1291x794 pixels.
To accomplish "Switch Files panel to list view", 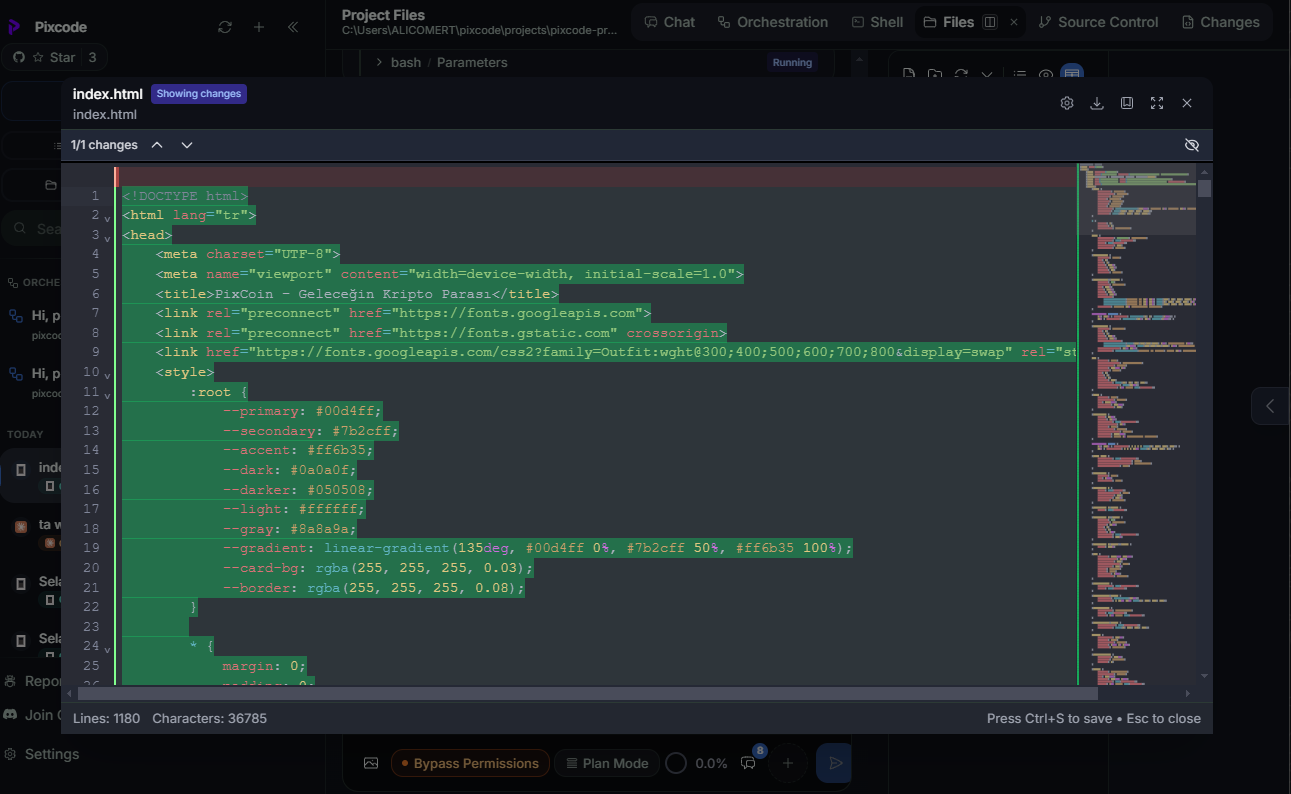I will 1020,74.
